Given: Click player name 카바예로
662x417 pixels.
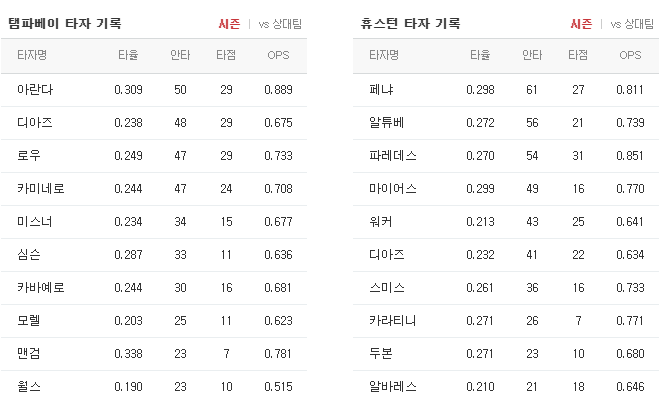Looking at the screenshot, I should pos(41,287).
